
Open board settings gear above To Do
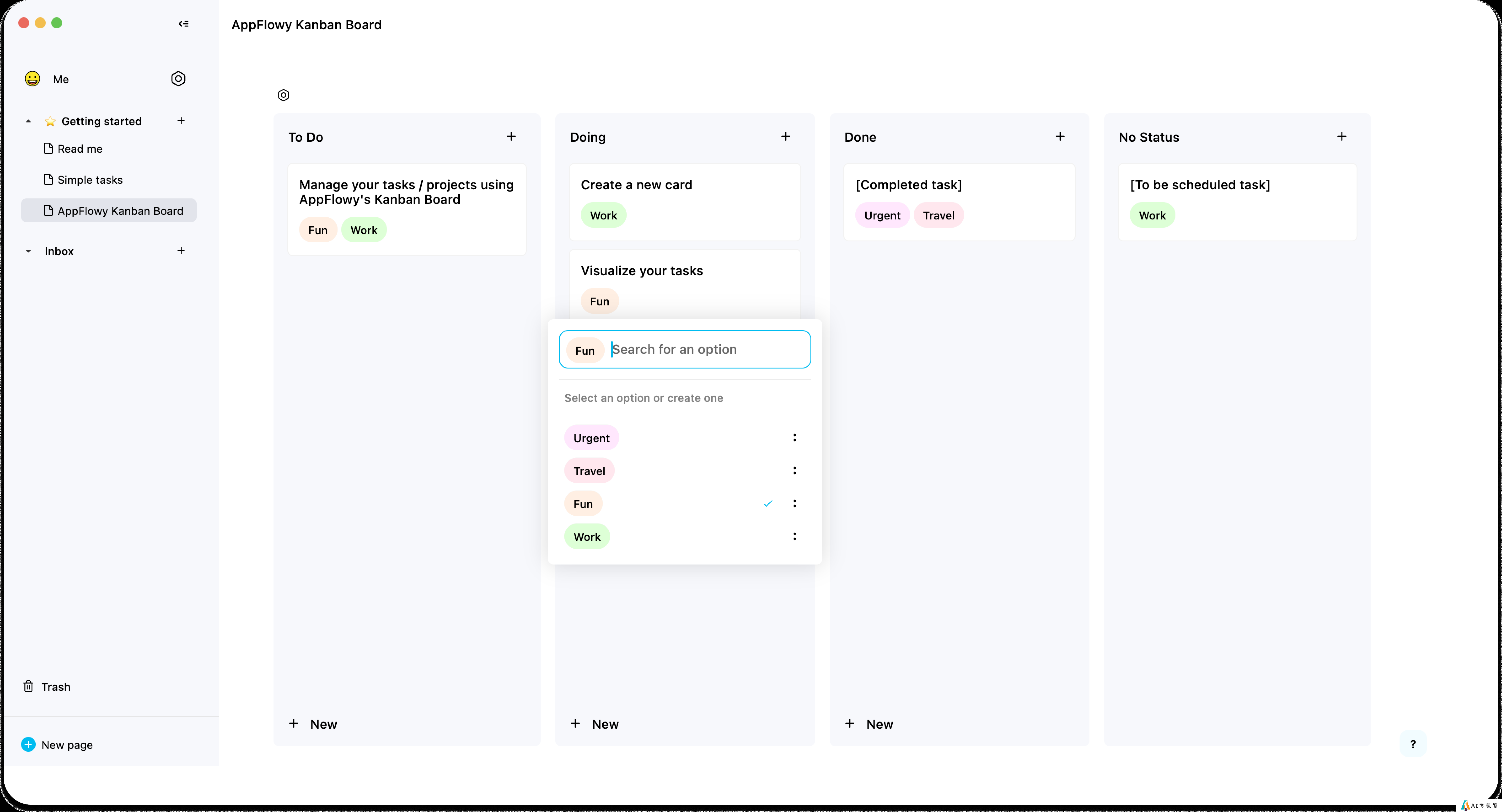(283, 95)
